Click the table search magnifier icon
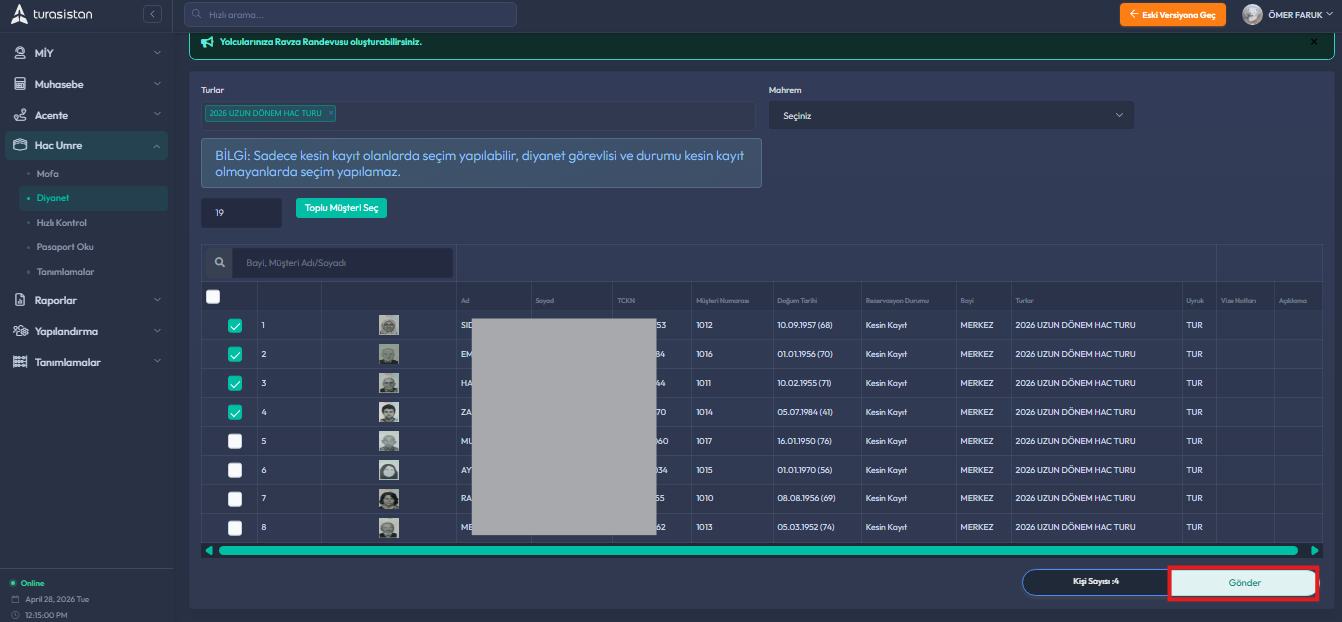1342x622 pixels. point(219,263)
